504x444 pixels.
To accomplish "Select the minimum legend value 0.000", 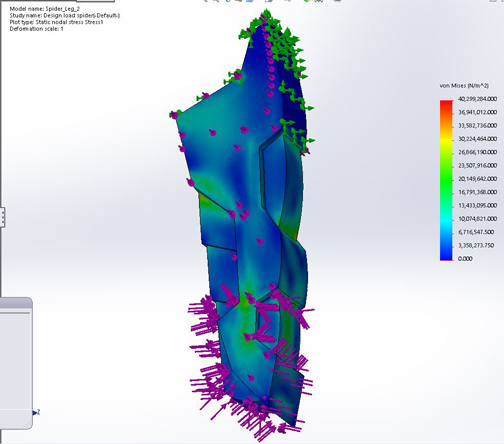I will [465, 258].
